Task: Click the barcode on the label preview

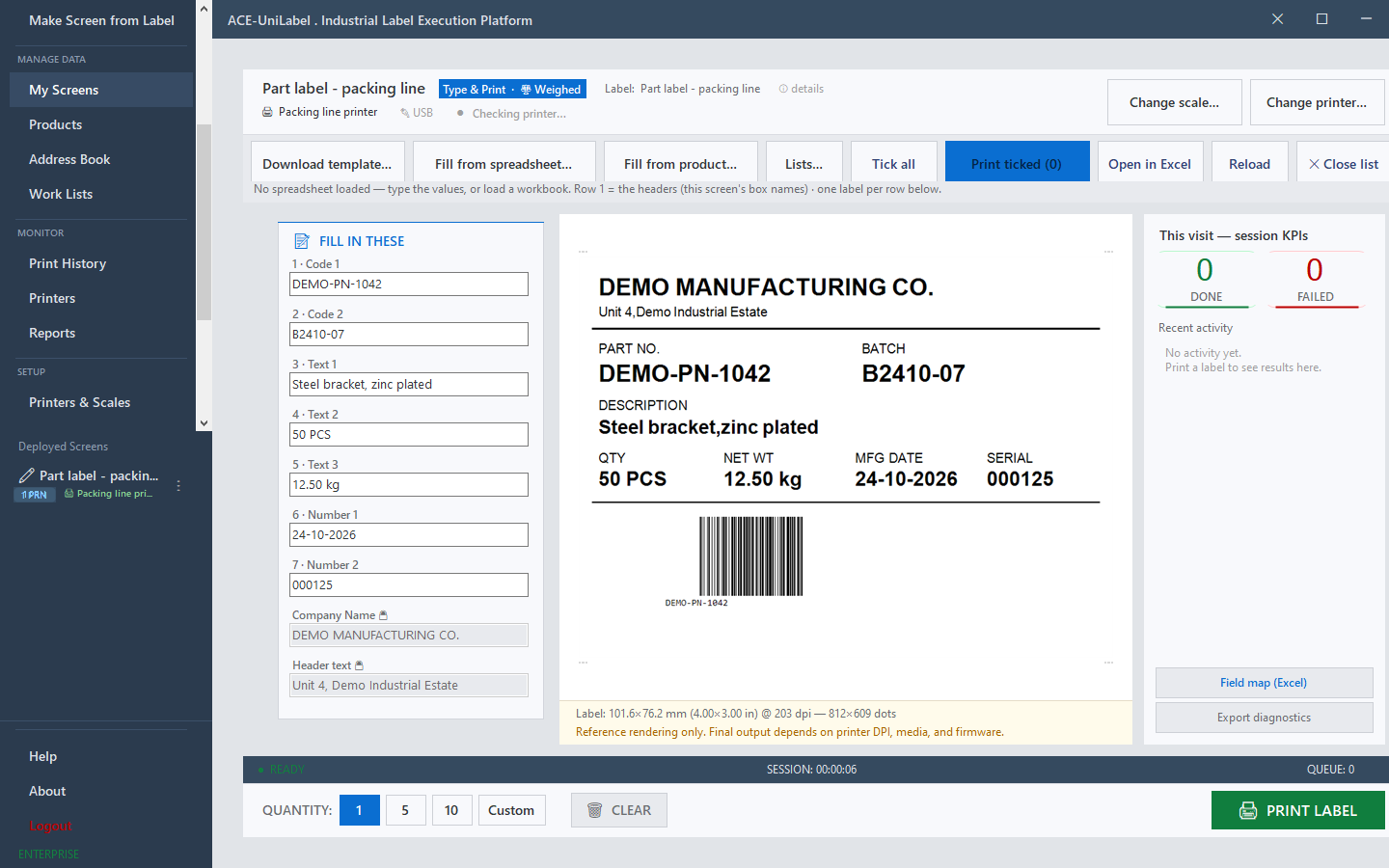Action: (x=750, y=556)
